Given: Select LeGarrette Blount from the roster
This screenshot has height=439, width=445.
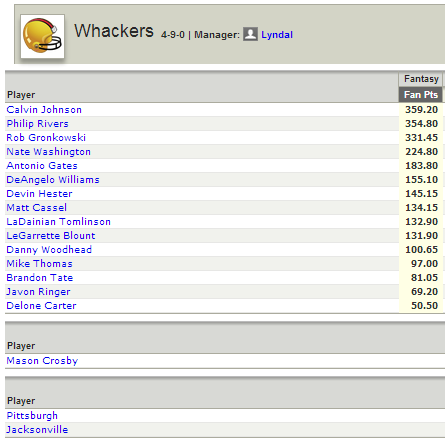Looking at the screenshot, I should tap(51, 236).
